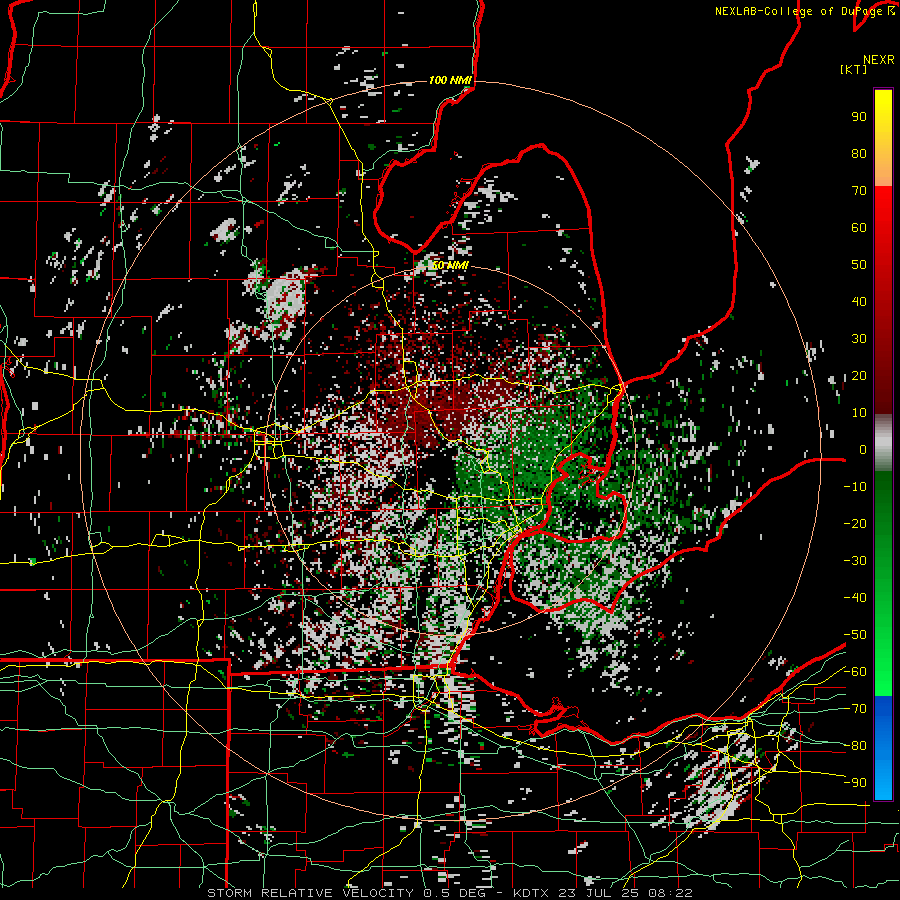Click the 60 value on the velocity scale
The height and width of the screenshot is (900, 900).
tap(859, 228)
